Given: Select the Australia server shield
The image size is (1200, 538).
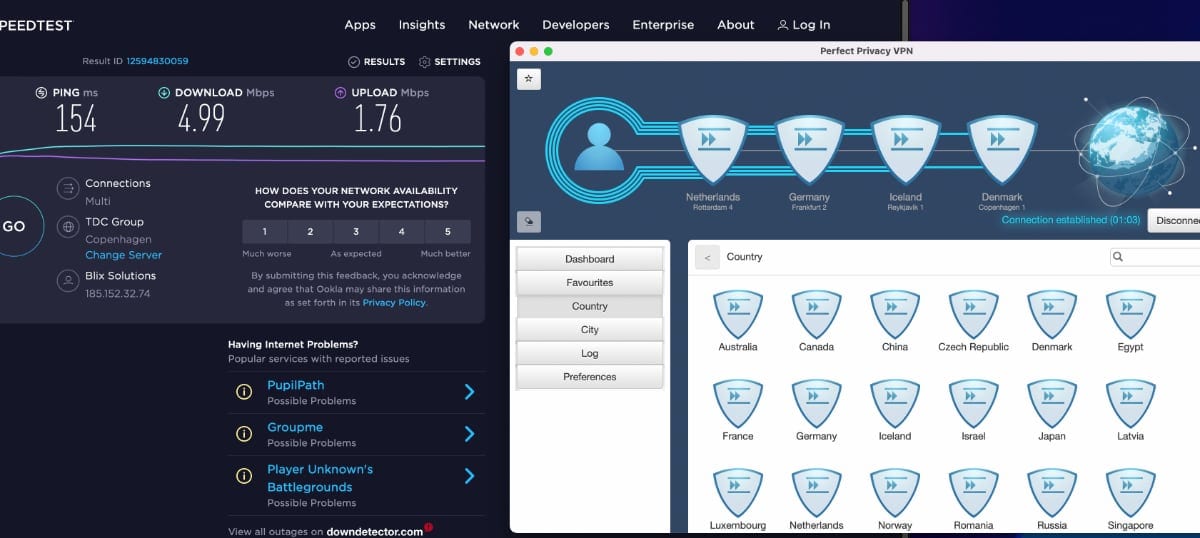Looking at the screenshot, I should tap(738, 314).
